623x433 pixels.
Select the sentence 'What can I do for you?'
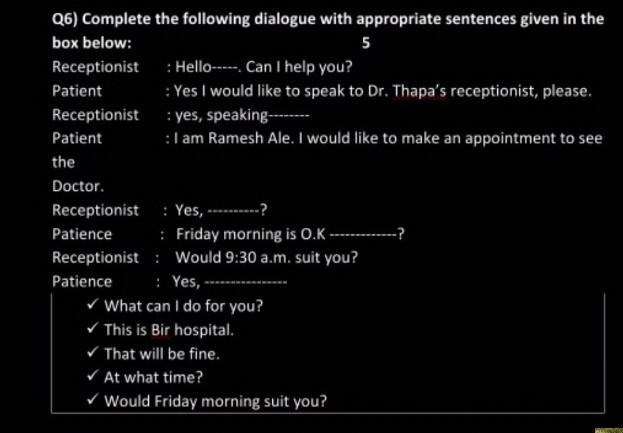point(184,306)
